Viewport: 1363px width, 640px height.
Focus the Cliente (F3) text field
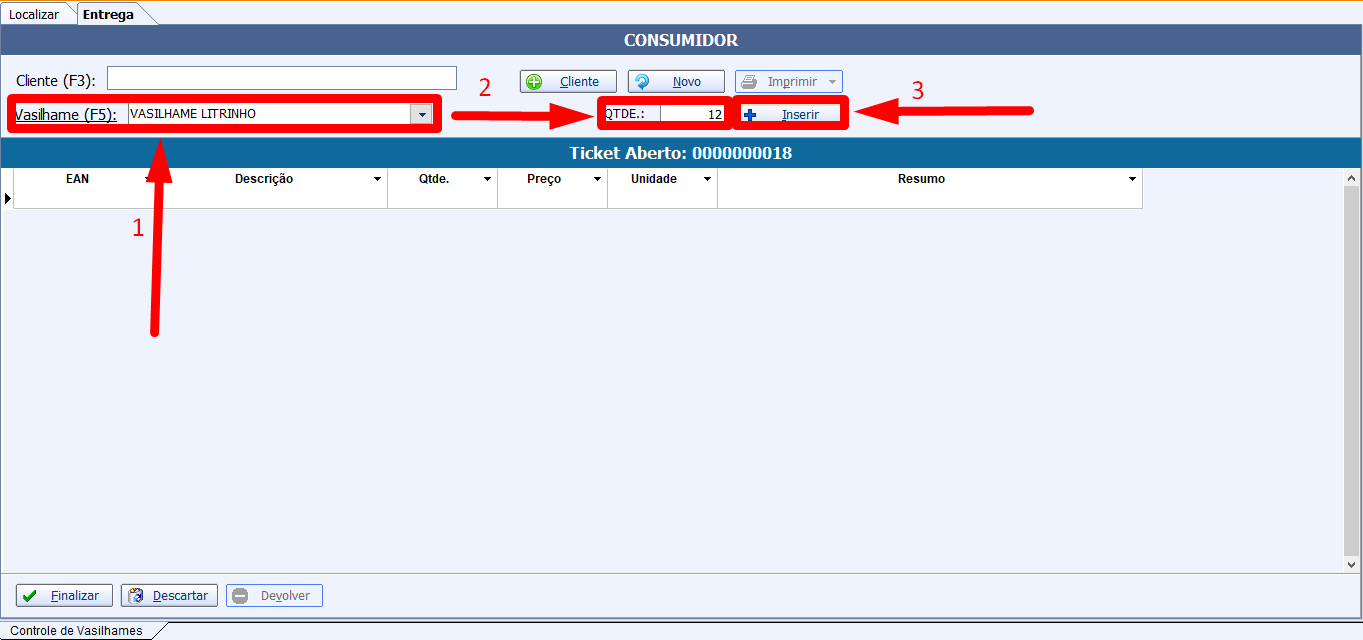(x=281, y=78)
